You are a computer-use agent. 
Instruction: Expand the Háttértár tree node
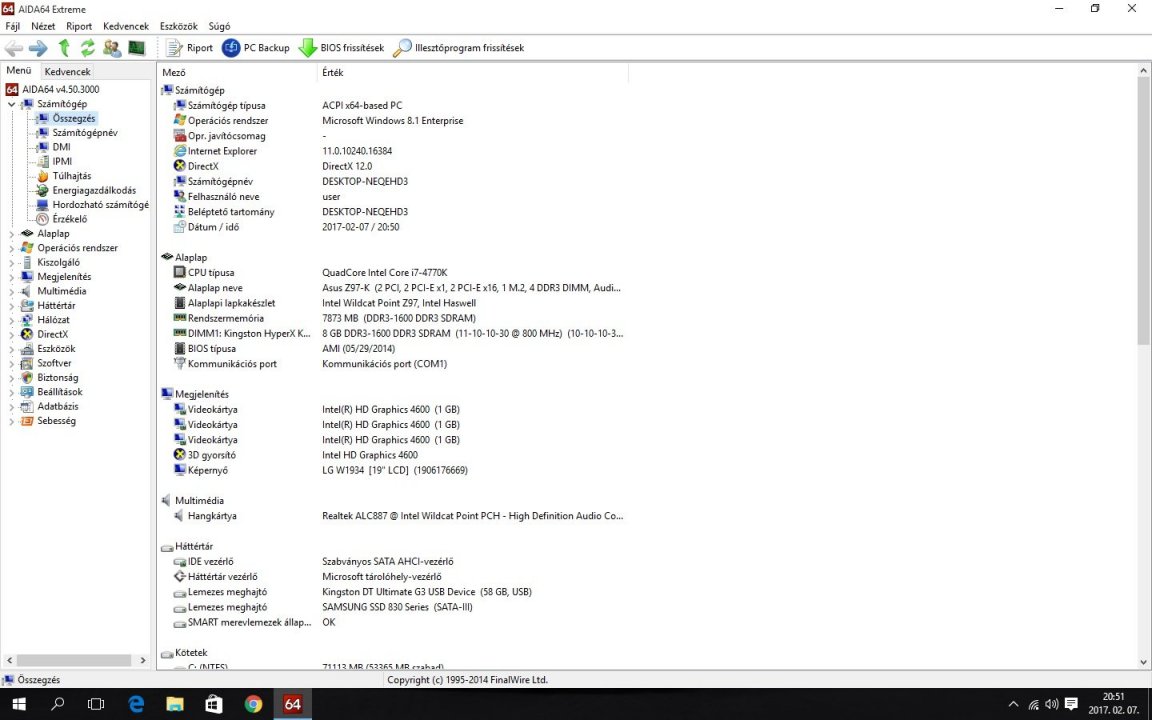point(11,306)
